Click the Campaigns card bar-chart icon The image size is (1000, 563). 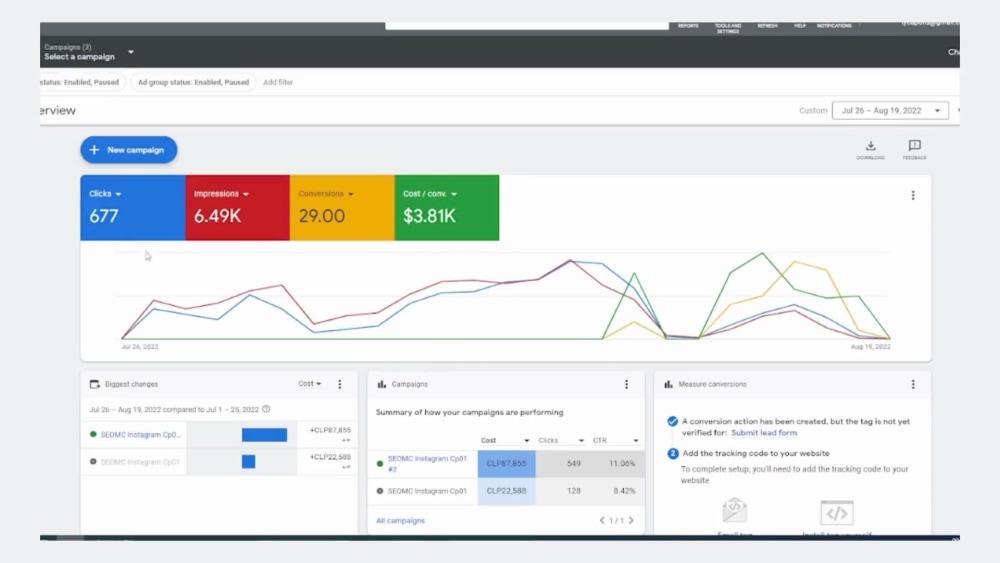[381, 384]
